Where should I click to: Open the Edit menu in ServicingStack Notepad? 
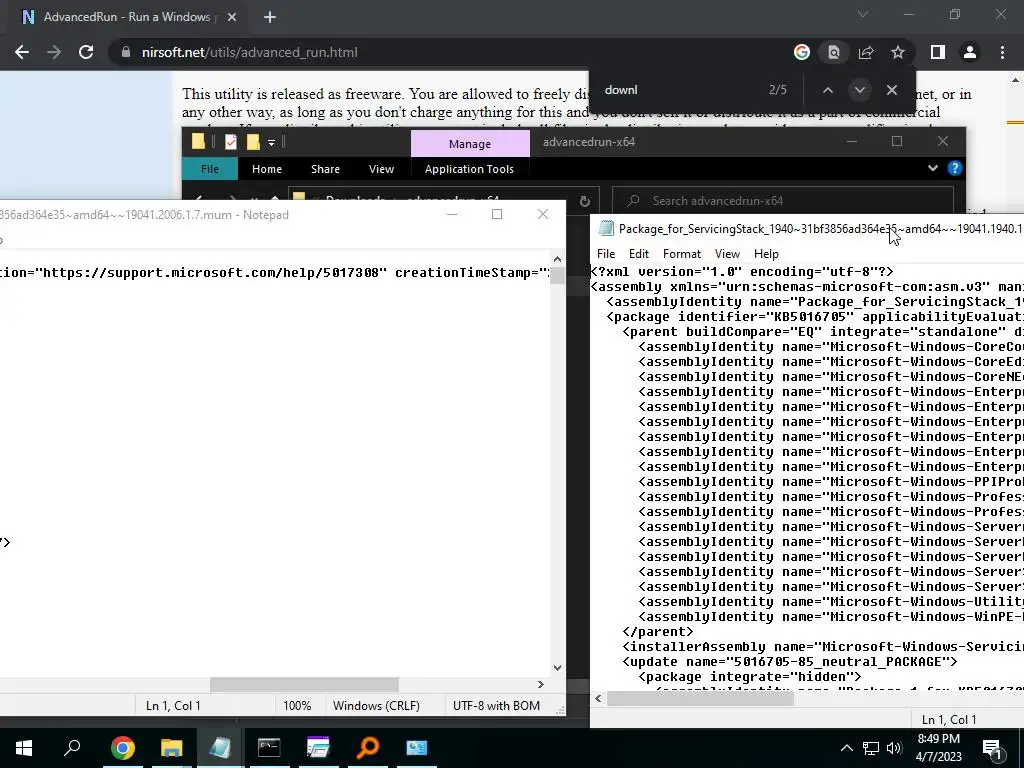coord(639,253)
